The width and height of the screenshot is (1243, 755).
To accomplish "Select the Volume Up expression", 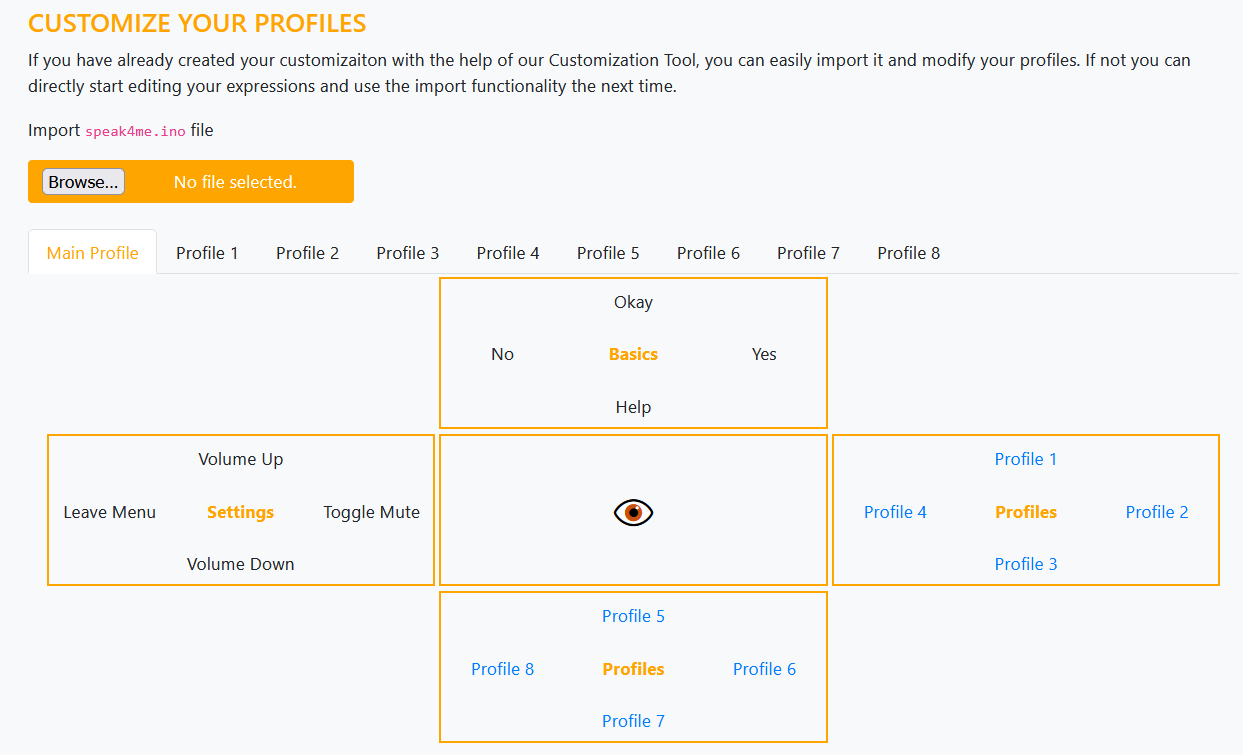I will coord(240,459).
